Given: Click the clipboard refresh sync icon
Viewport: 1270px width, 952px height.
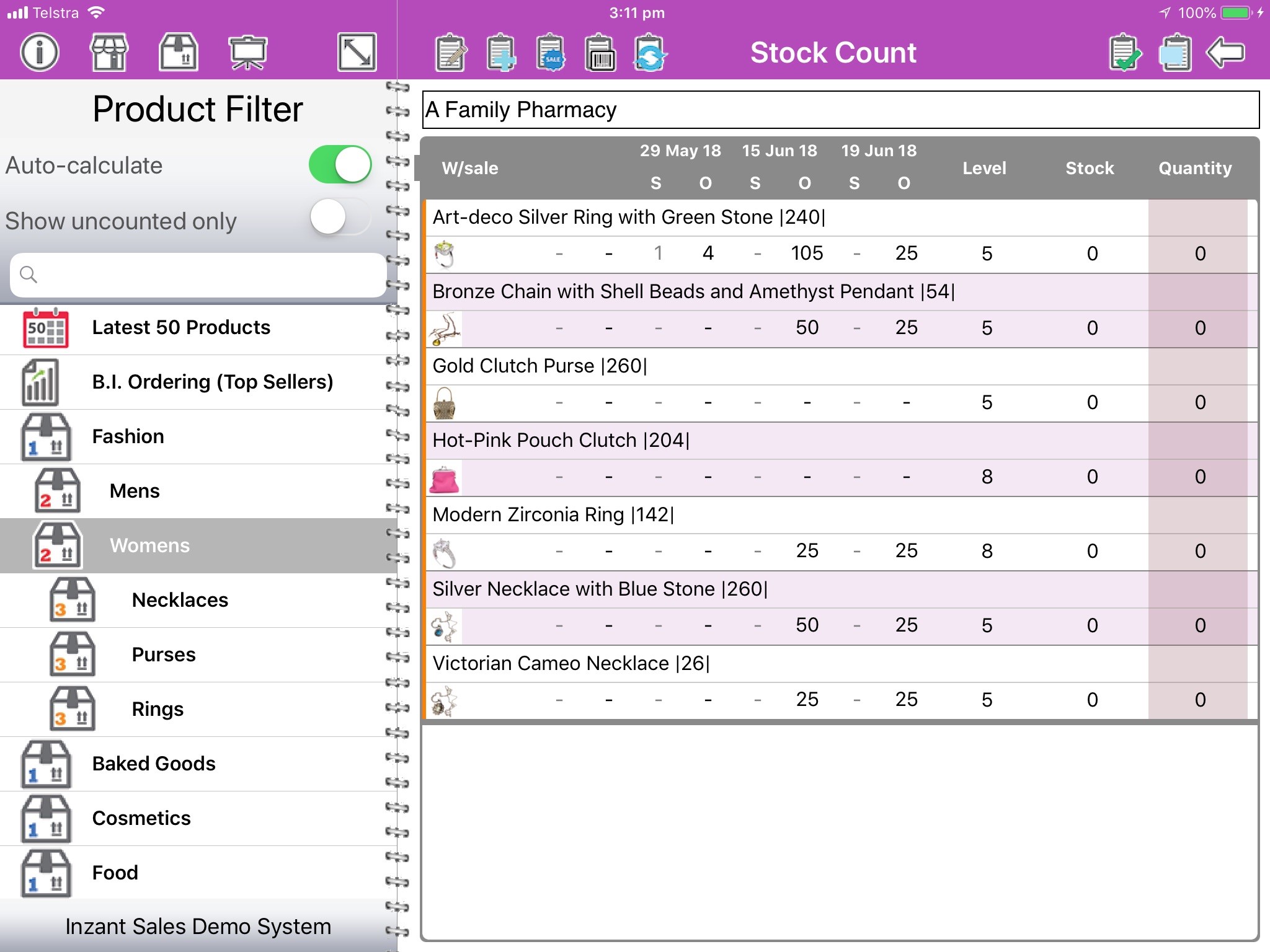Looking at the screenshot, I should click(649, 53).
